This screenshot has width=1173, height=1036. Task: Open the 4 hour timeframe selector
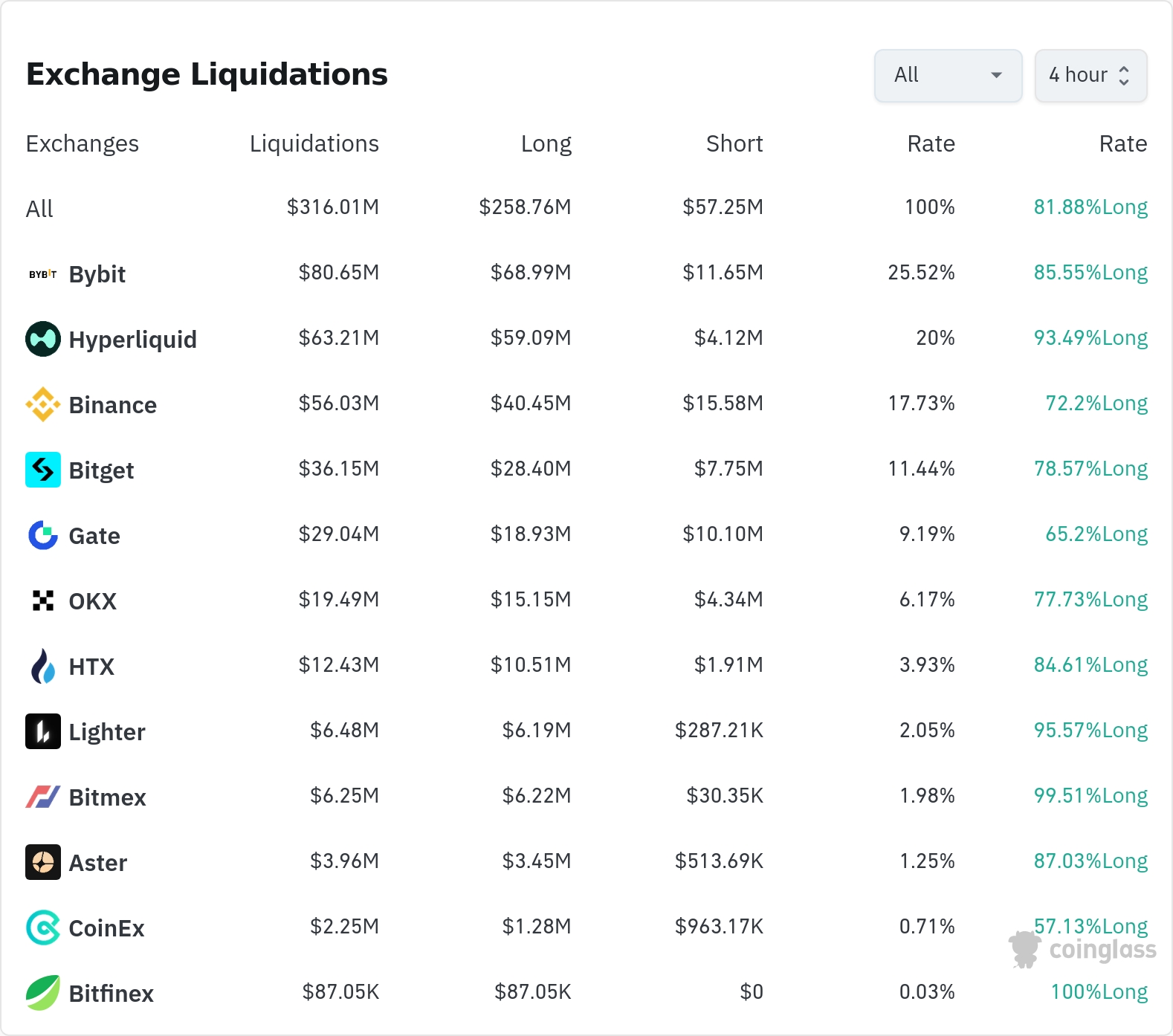click(x=1090, y=75)
